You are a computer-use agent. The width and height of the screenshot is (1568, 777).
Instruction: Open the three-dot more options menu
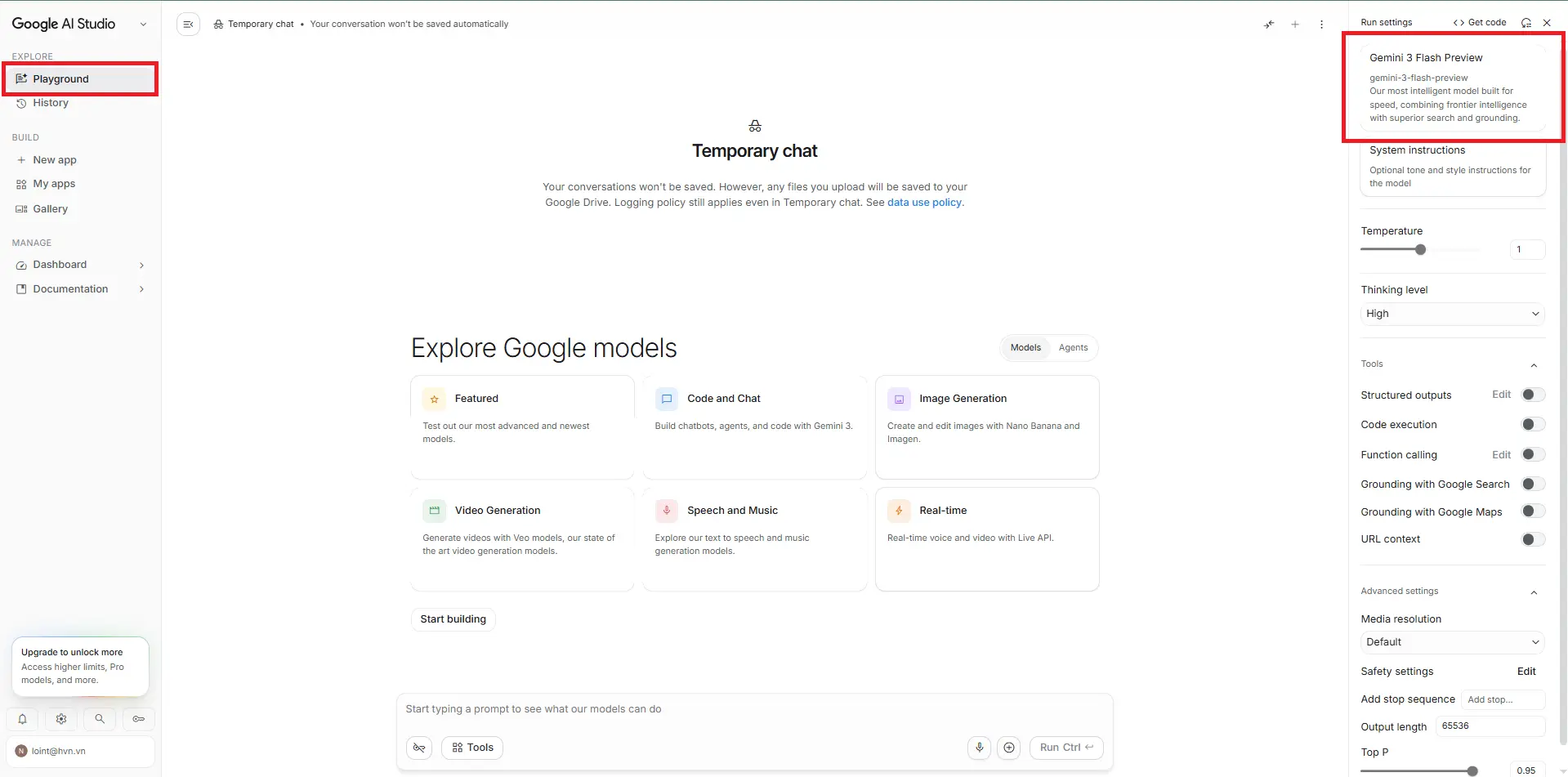click(x=1321, y=25)
